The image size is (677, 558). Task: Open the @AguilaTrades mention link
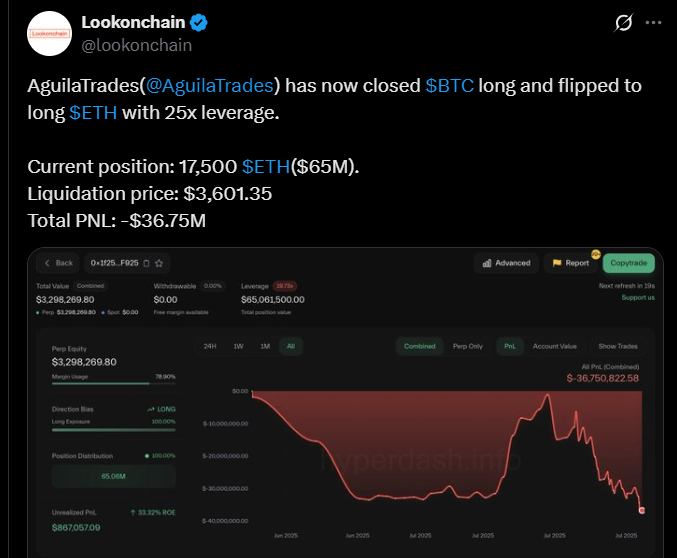click(210, 86)
